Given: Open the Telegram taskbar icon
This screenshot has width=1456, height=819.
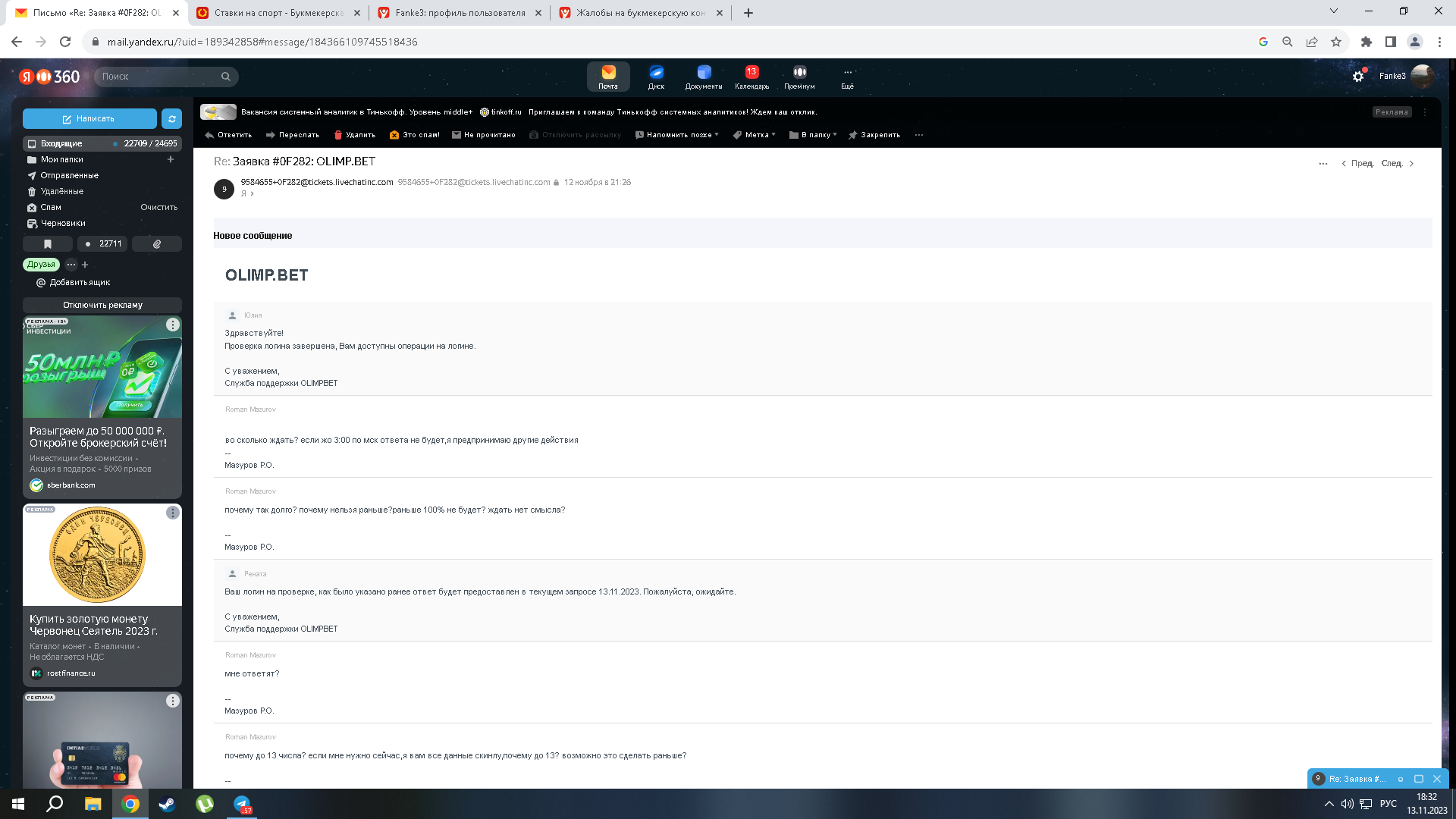Looking at the screenshot, I should click(x=242, y=804).
